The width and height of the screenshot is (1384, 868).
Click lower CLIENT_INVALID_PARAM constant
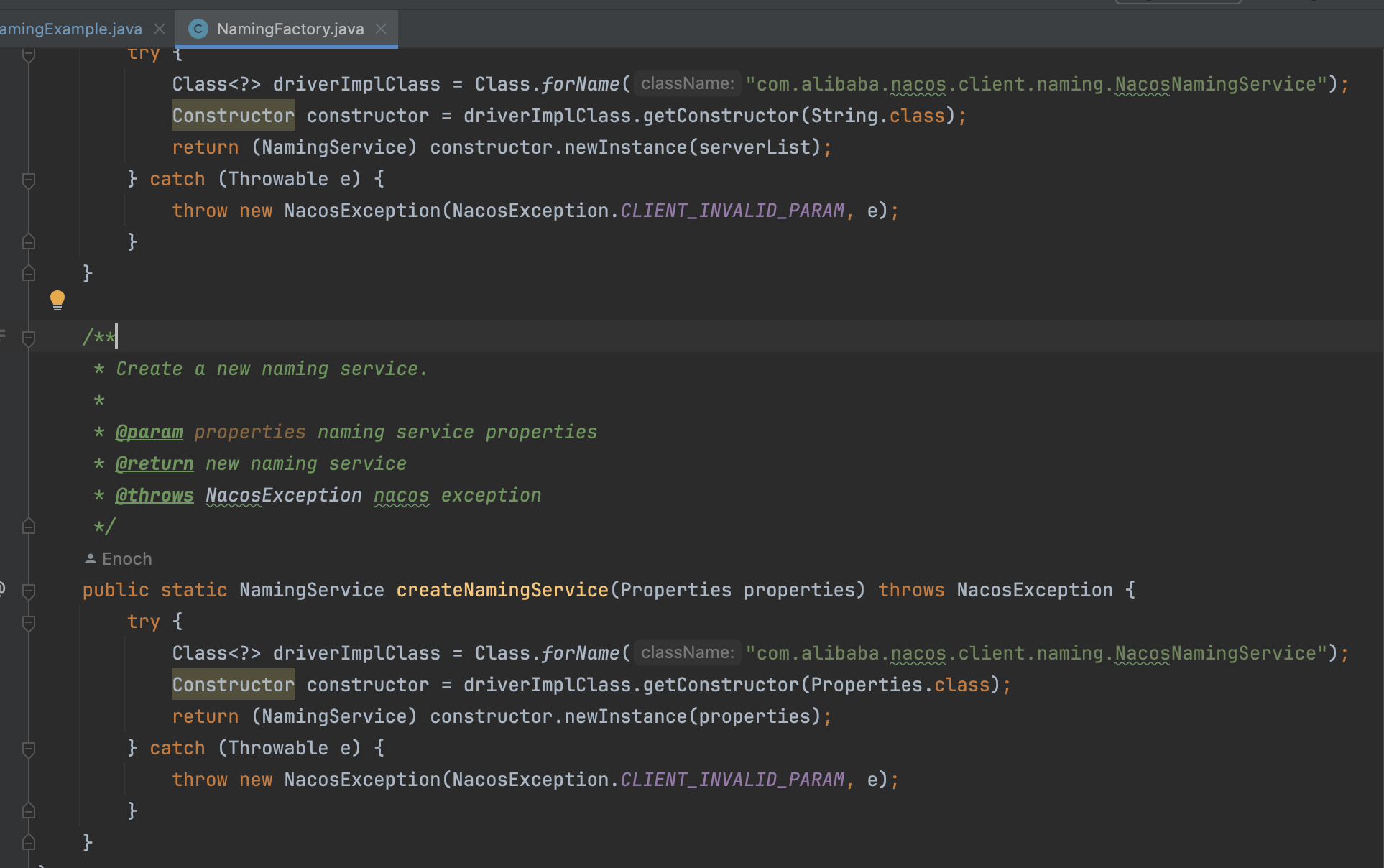pyautogui.click(x=732, y=780)
